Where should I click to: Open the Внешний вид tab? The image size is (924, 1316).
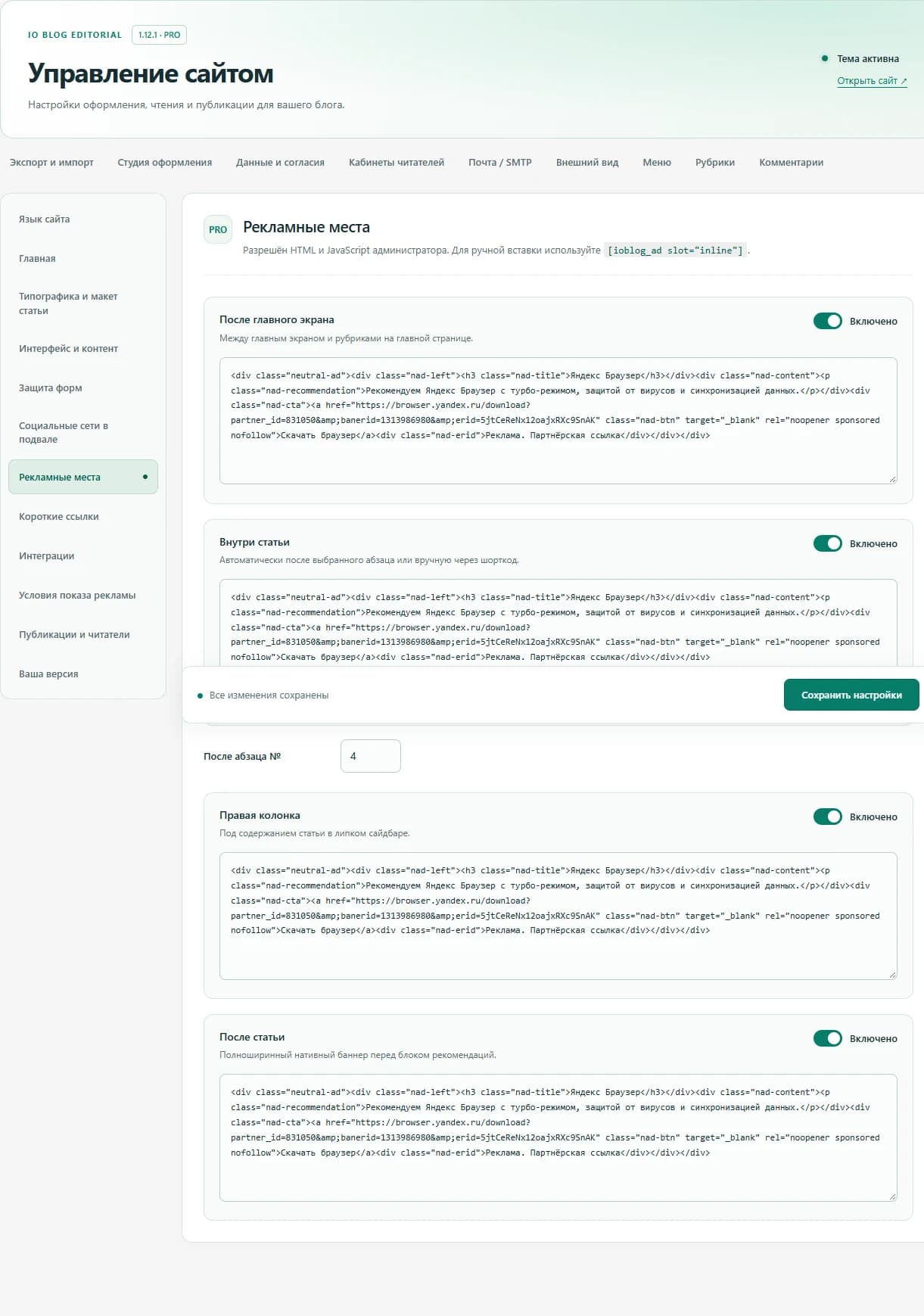[x=587, y=162]
